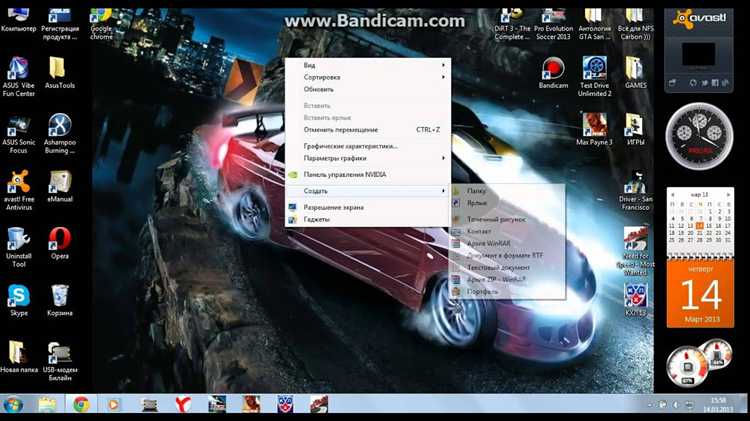Open avast! Free Antivirus desktop shortcut
This screenshot has height=421, width=750.
point(18,190)
